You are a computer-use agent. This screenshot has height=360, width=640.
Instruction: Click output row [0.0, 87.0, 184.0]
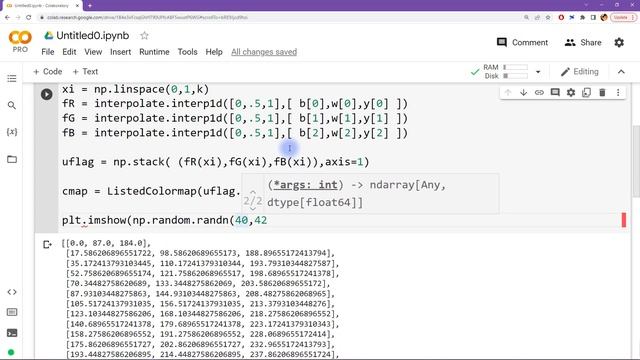106,243
